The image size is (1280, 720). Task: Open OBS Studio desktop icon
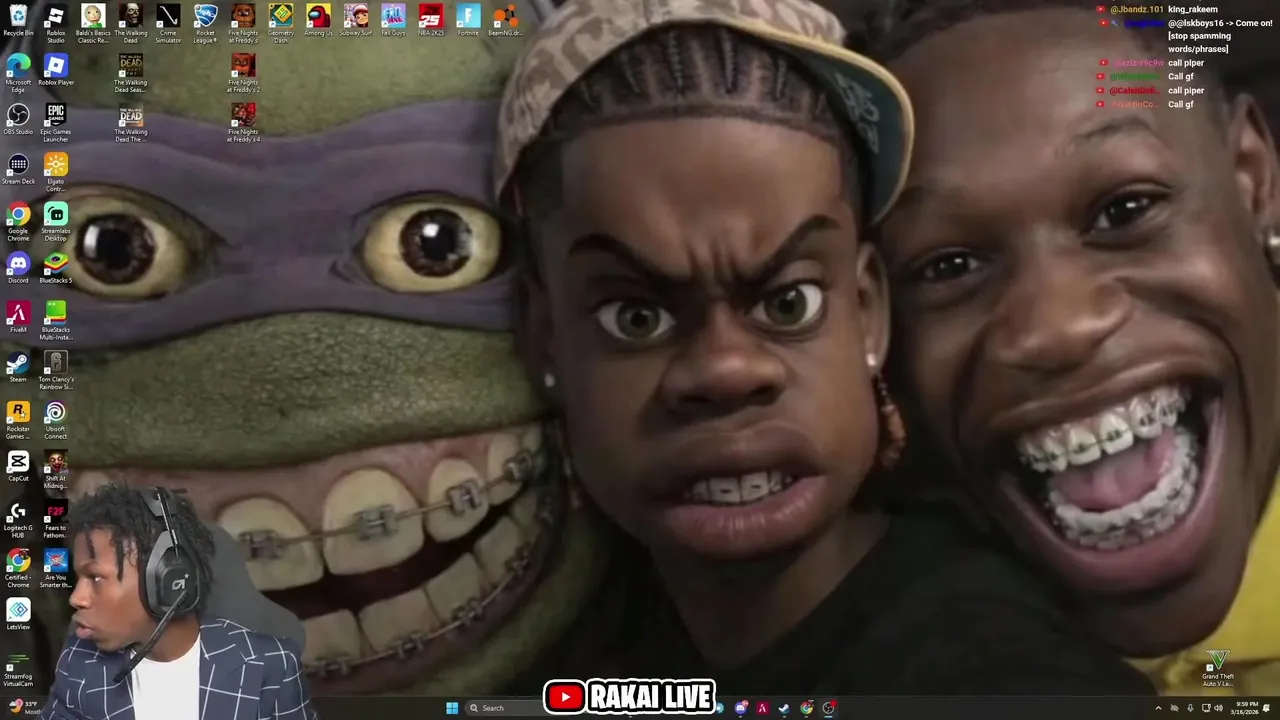pyautogui.click(x=18, y=120)
